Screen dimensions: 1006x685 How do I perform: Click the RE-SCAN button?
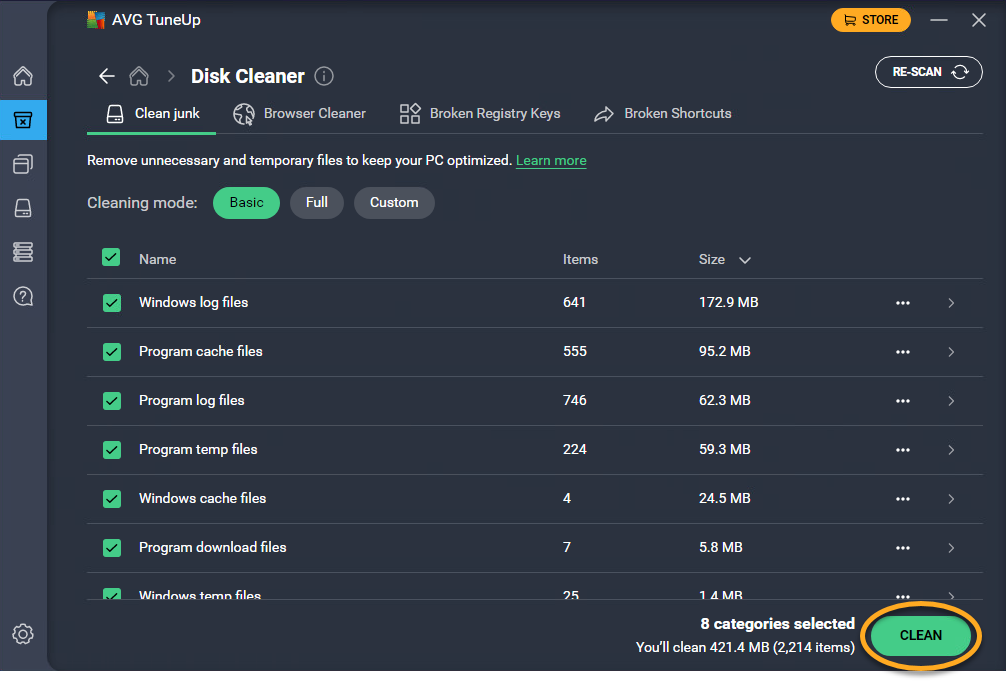(x=929, y=72)
